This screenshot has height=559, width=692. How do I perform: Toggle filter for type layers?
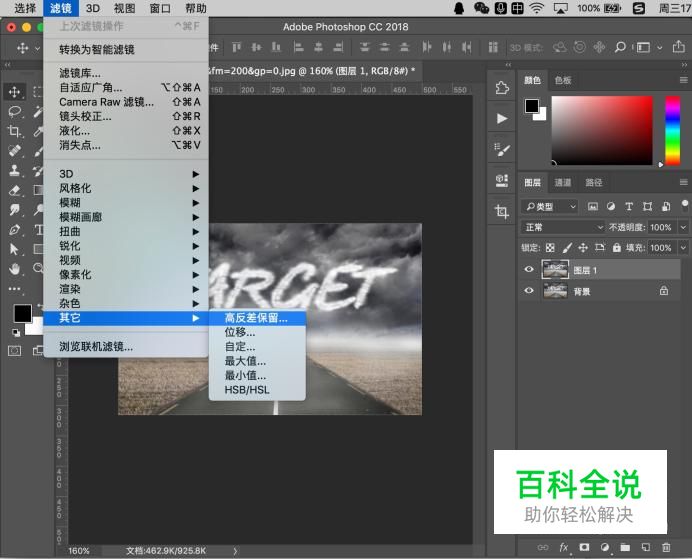(629, 206)
